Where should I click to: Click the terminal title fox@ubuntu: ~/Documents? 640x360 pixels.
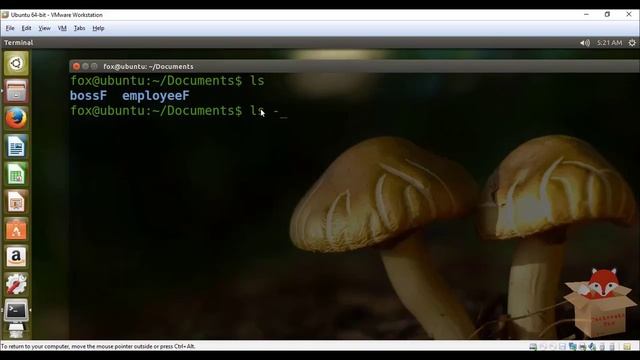click(148, 67)
